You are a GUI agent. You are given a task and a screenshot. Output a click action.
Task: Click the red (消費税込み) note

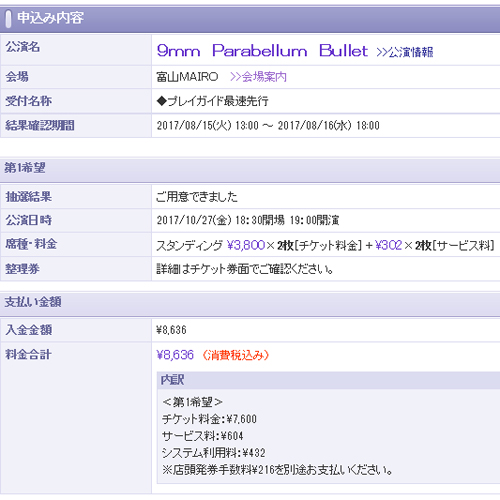tap(235, 355)
